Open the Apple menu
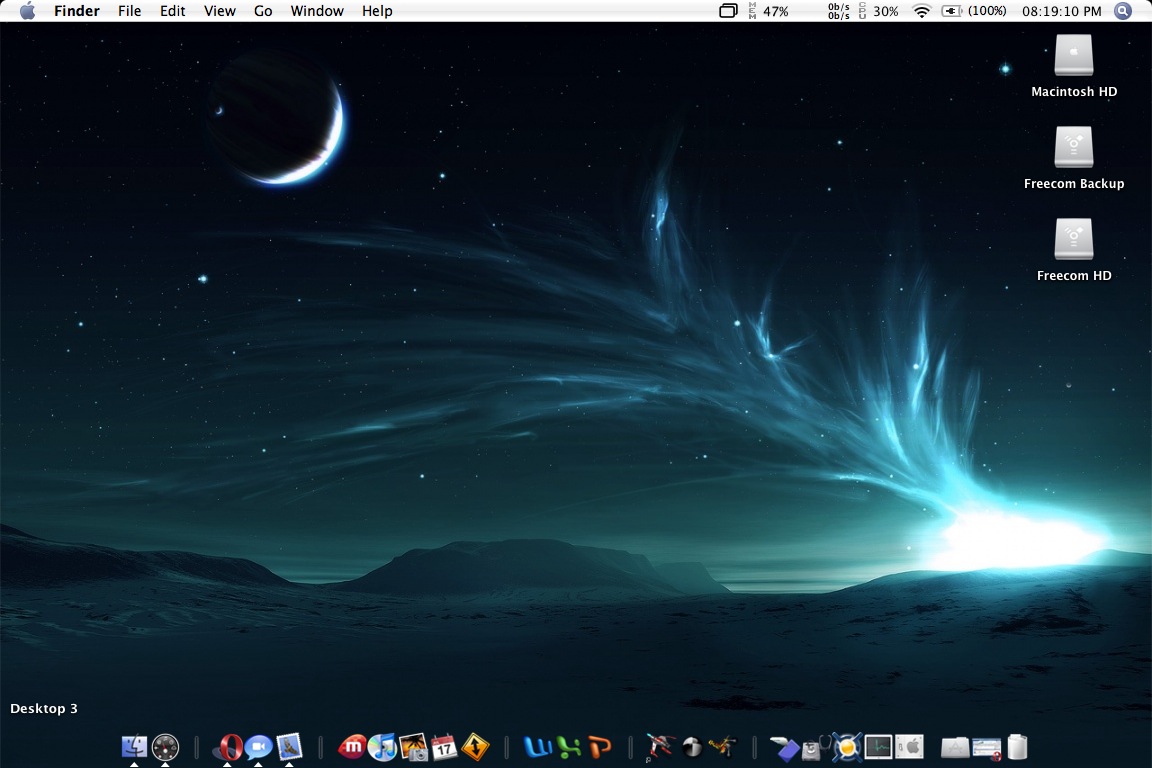The image size is (1152, 768). (27, 11)
